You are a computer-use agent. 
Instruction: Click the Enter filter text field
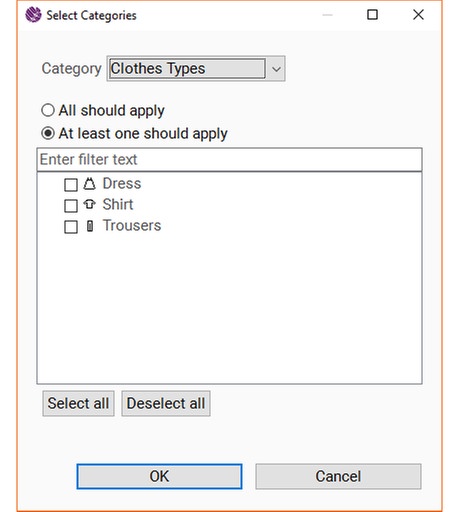229,159
